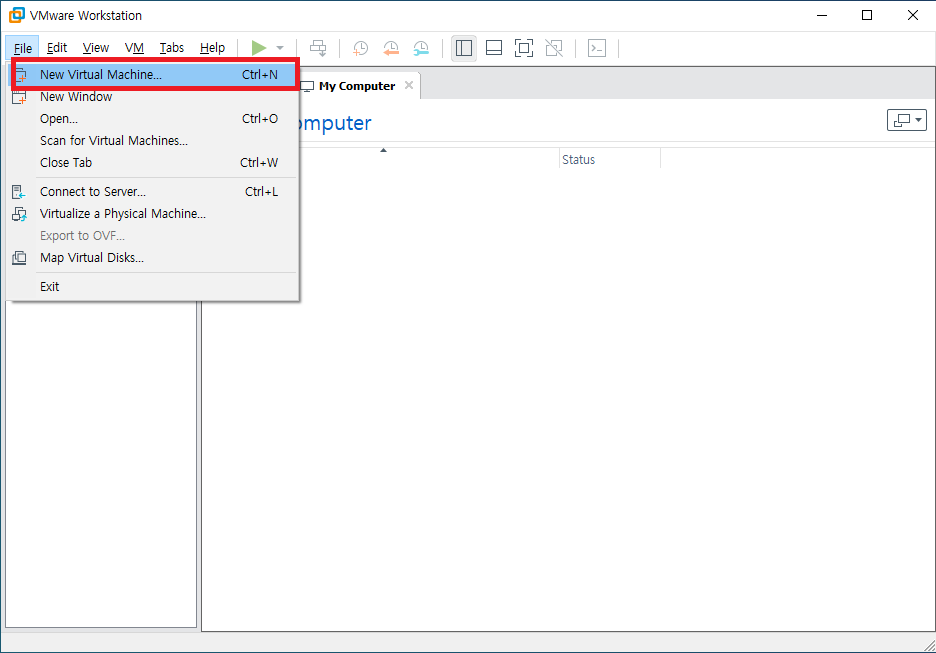Toggle the library sidebar view icon
Viewport: 936px width, 653px height.
tap(464, 48)
